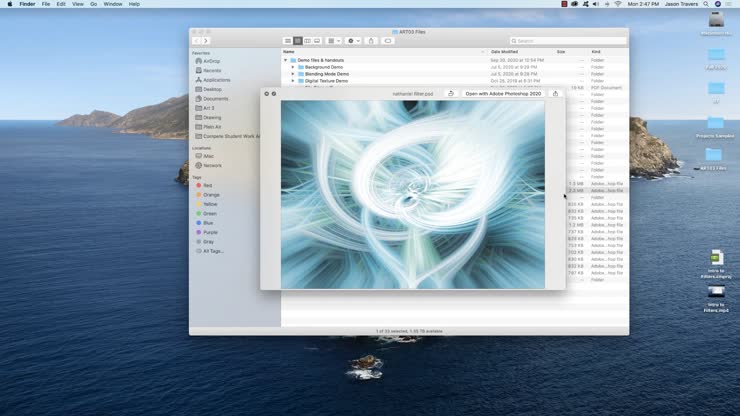Open Art 3 folder in sidebar

(x=205, y=108)
